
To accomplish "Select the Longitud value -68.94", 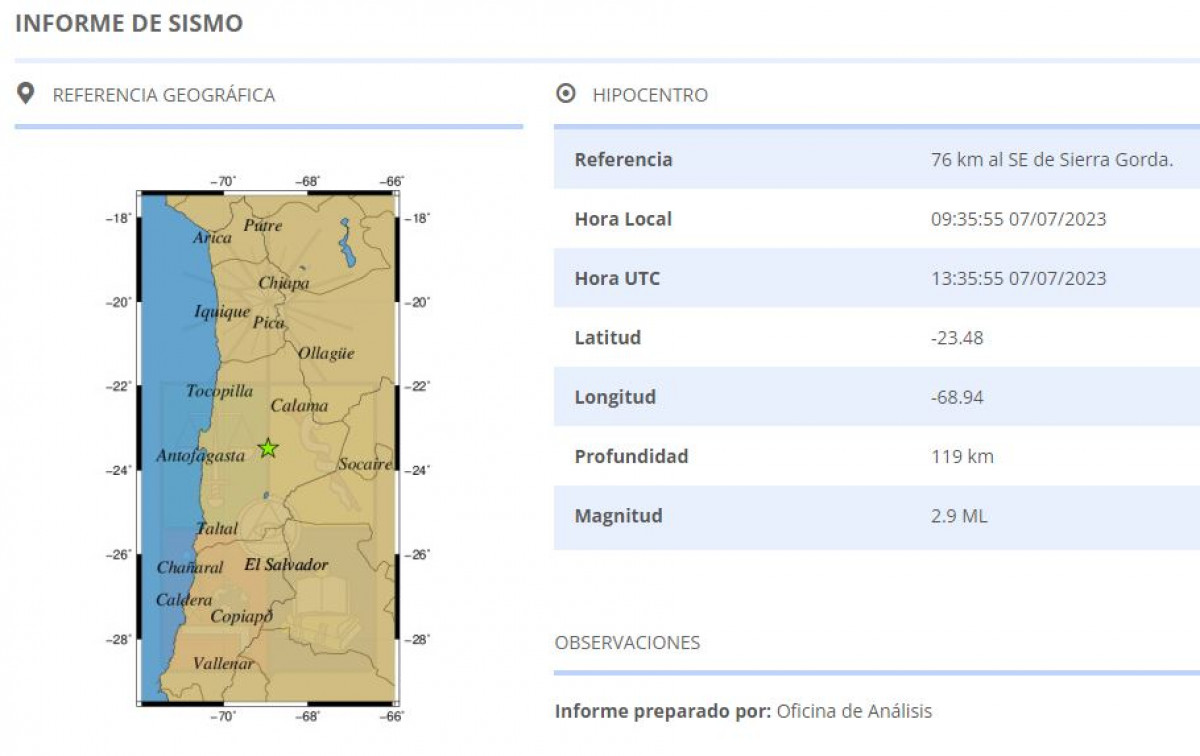I will tap(957, 397).
